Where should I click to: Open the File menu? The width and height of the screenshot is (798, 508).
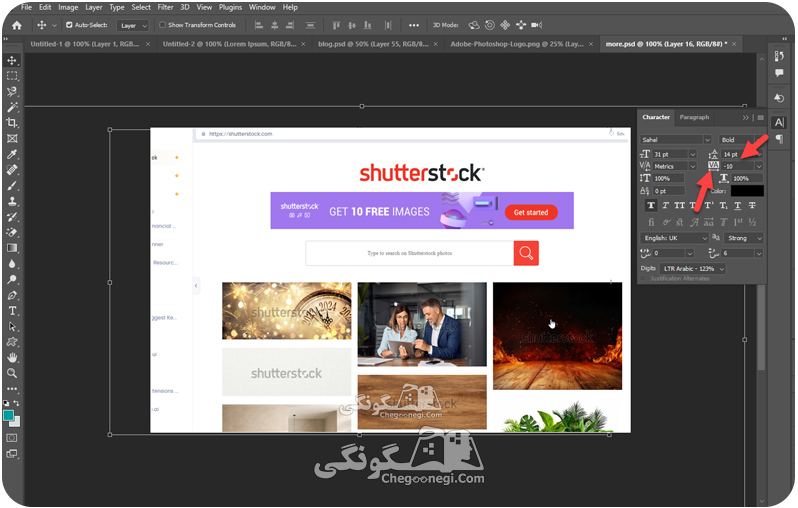(x=26, y=7)
